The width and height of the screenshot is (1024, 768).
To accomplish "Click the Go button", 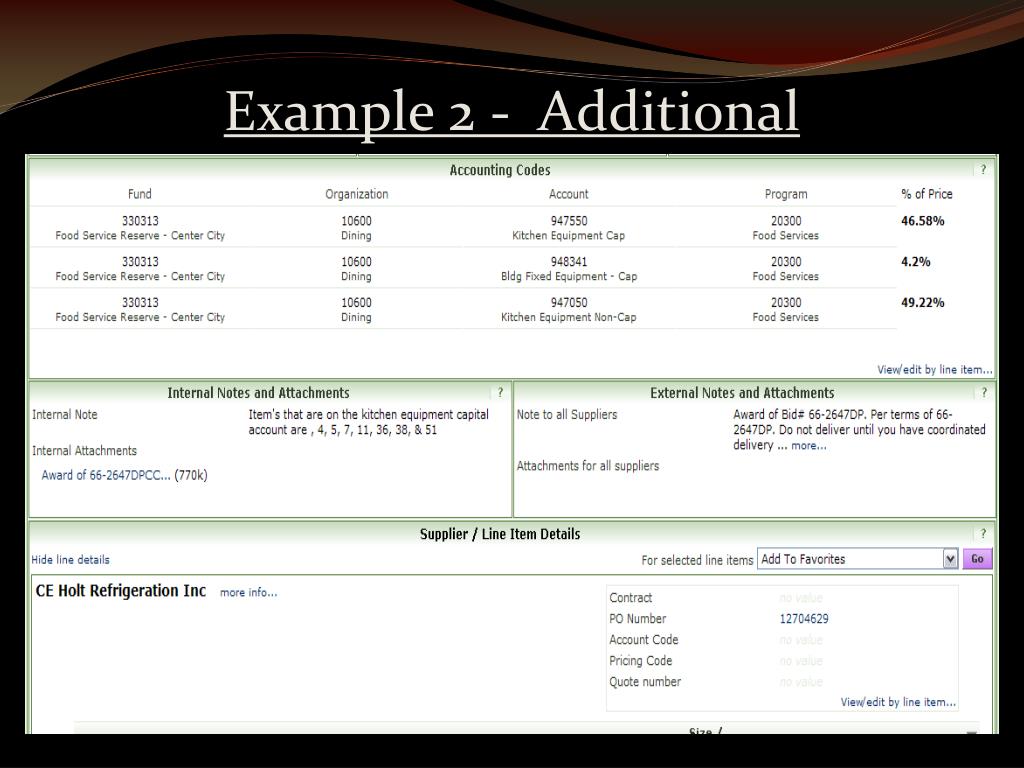I will 977,559.
